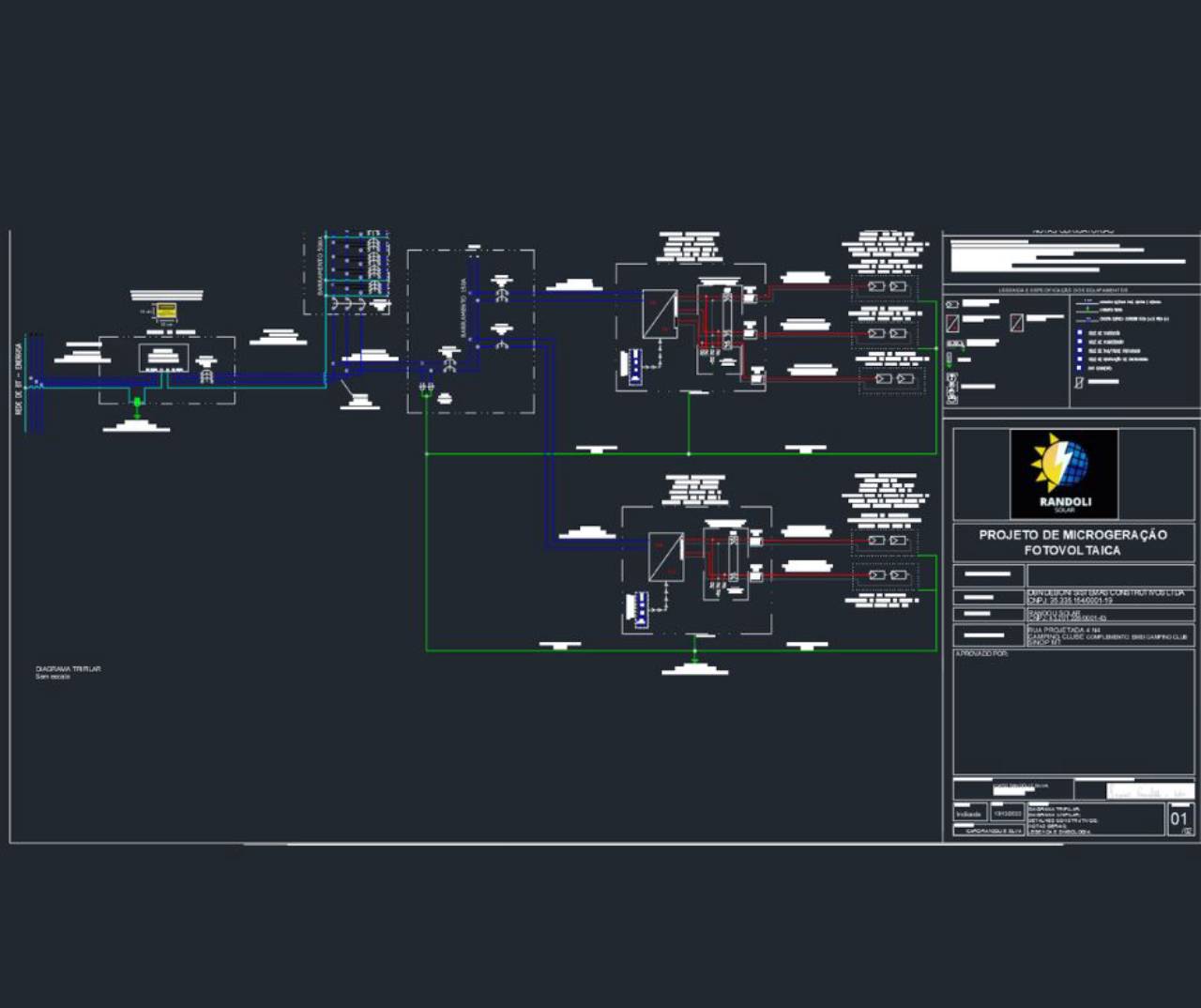
Task: Select the 'Indicada' scale cell
Action: tap(968, 814)
